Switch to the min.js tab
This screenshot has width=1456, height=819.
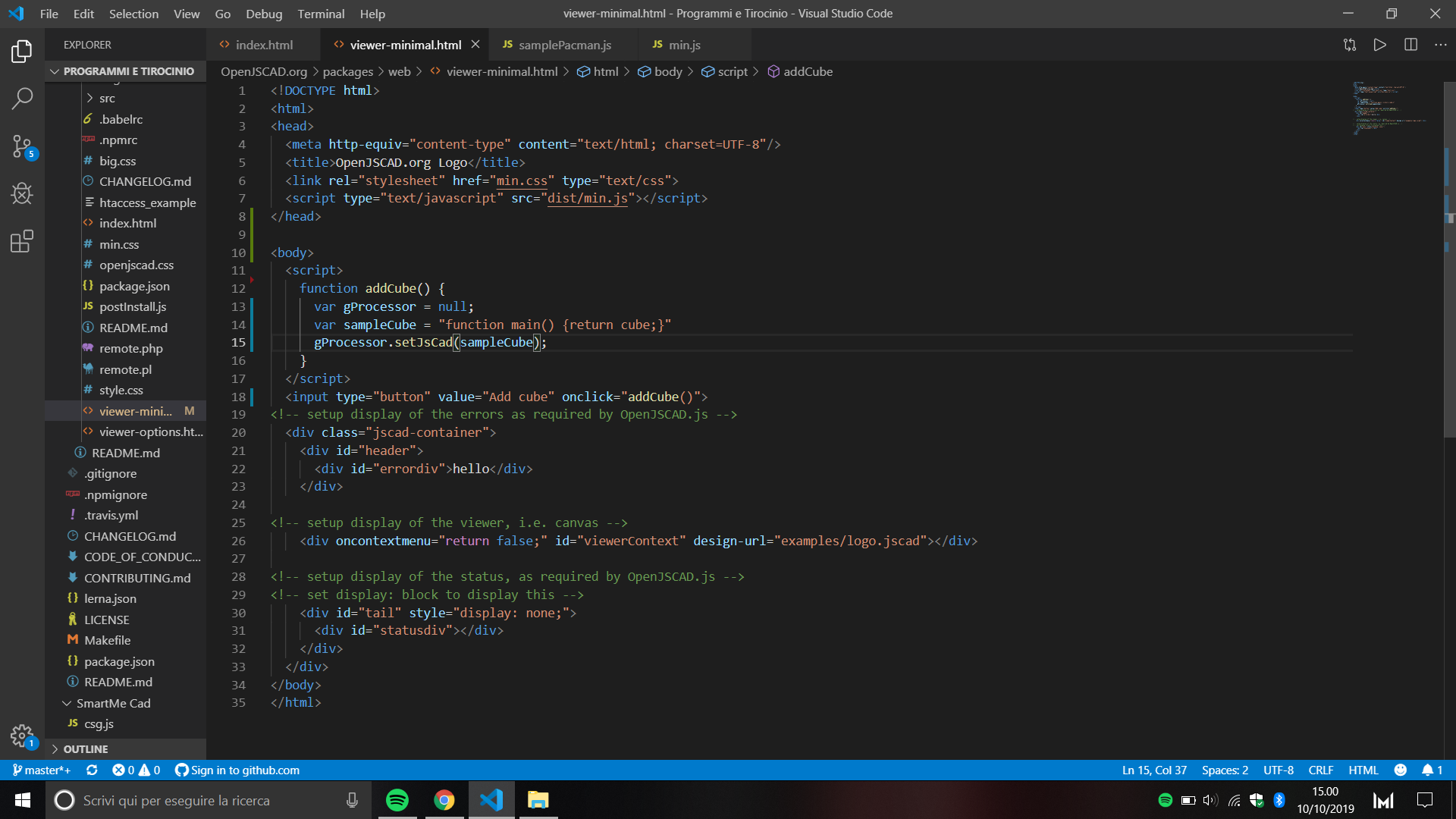tap(685, 45)
